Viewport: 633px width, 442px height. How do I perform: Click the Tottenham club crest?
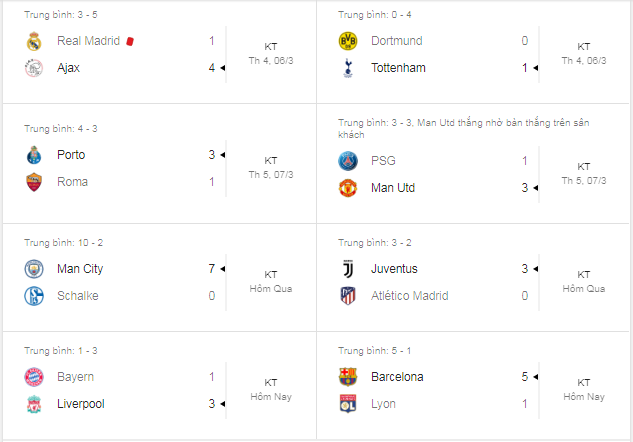(348, 68)
